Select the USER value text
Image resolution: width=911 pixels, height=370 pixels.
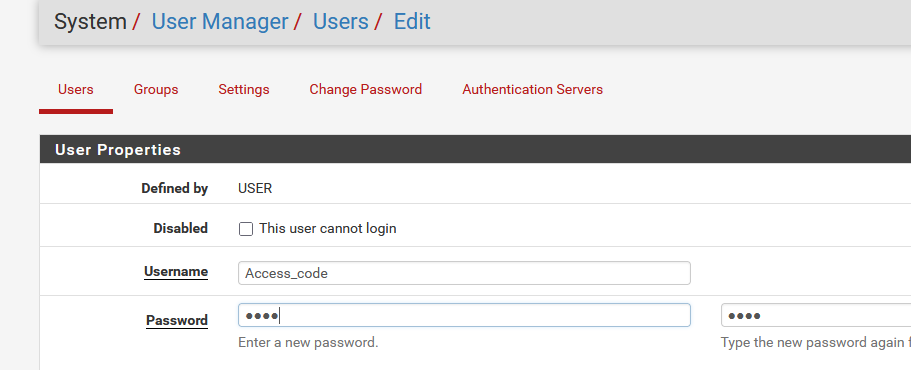click(x=254, y=189)
